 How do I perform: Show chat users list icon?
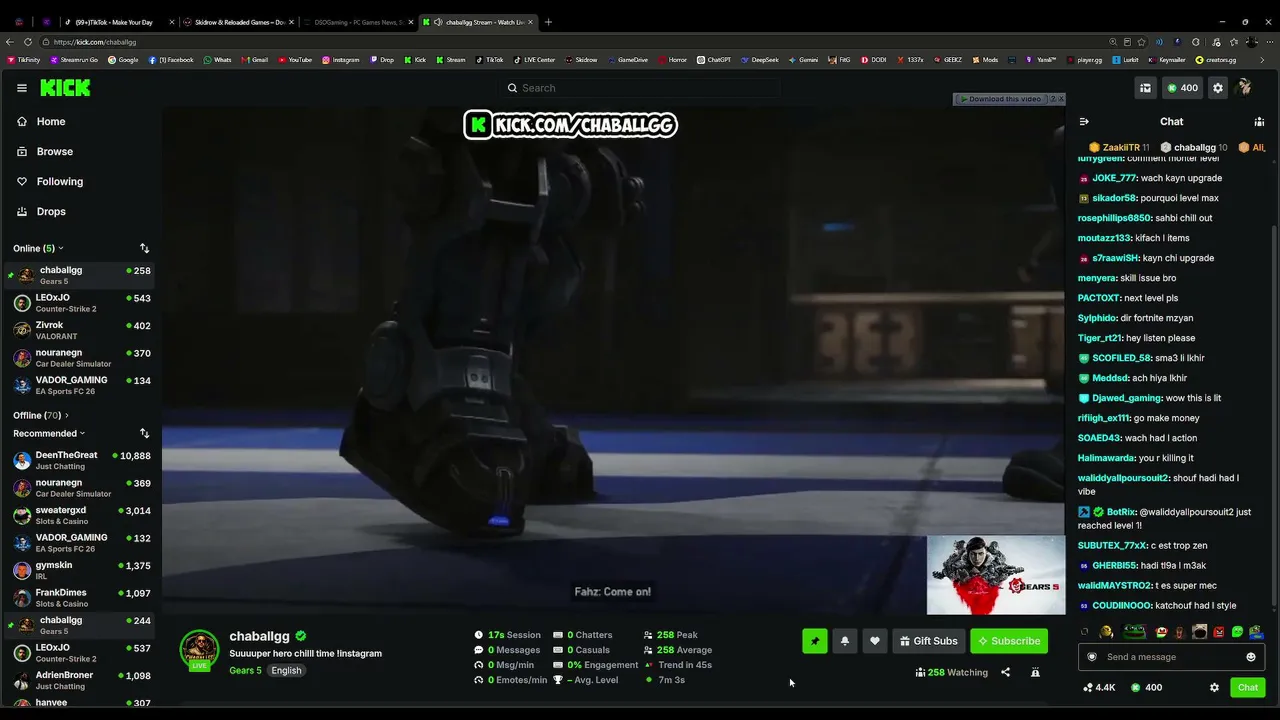click(x=1259, y=122)
